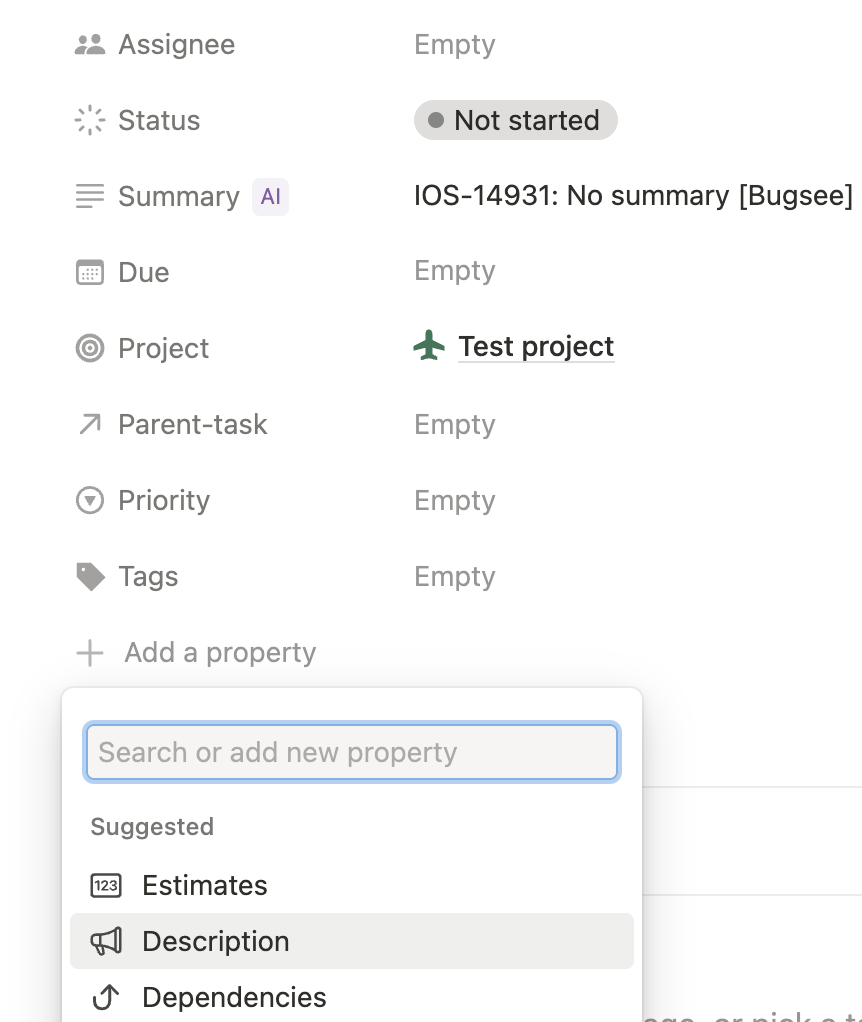This screenshot has height=1022, width=862.
Task: Select Estimates from suggested properties
Action: (x=205, y=885)
